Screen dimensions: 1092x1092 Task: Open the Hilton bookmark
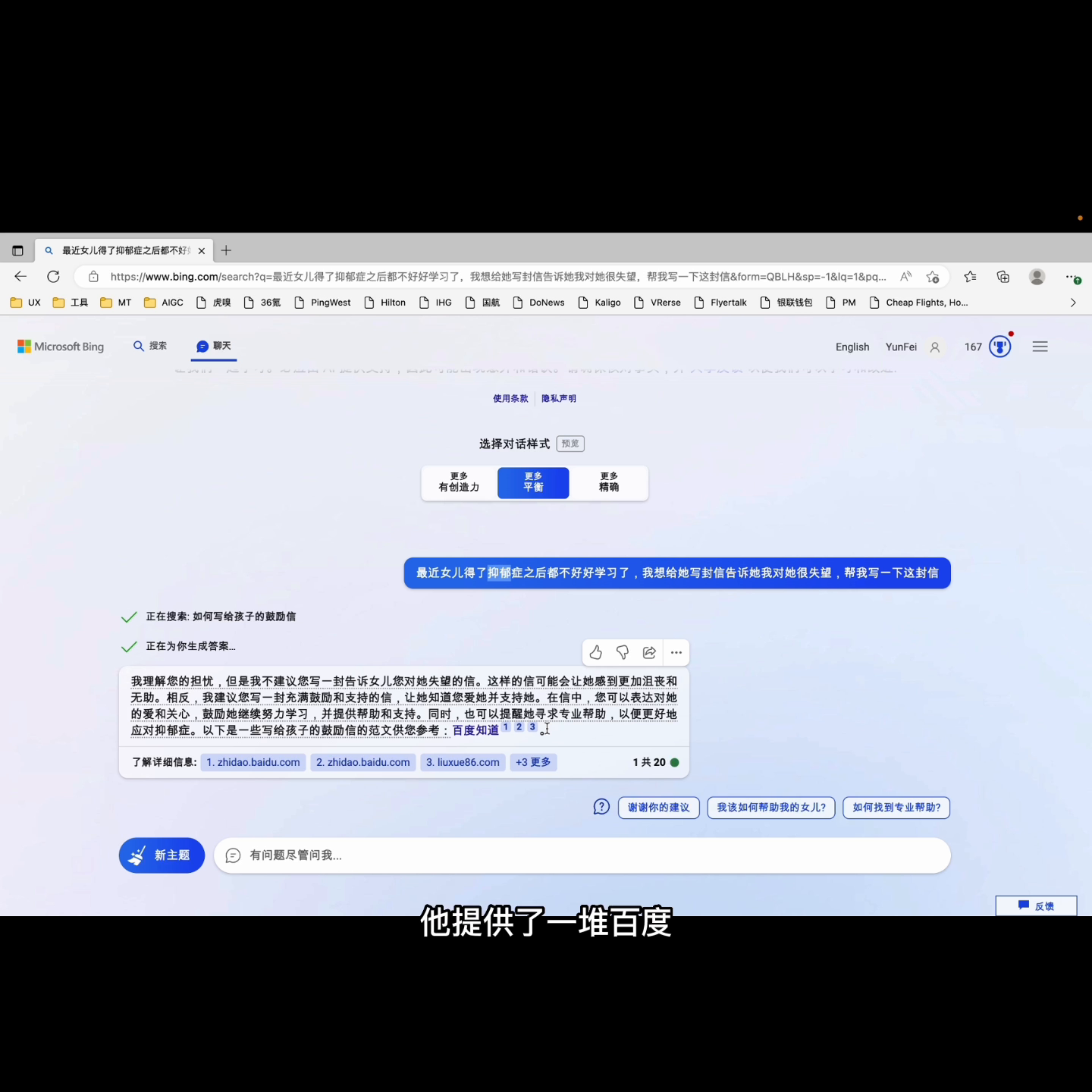pos(385,303)
